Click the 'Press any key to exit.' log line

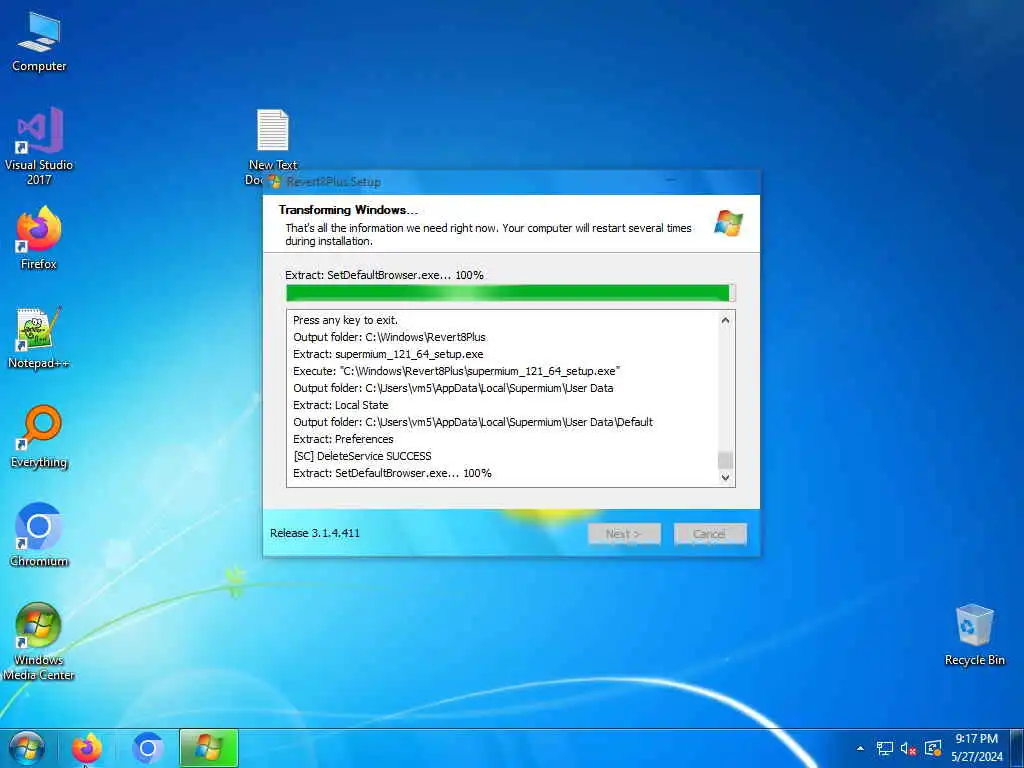pyautogui.click(x=345, y=320)
